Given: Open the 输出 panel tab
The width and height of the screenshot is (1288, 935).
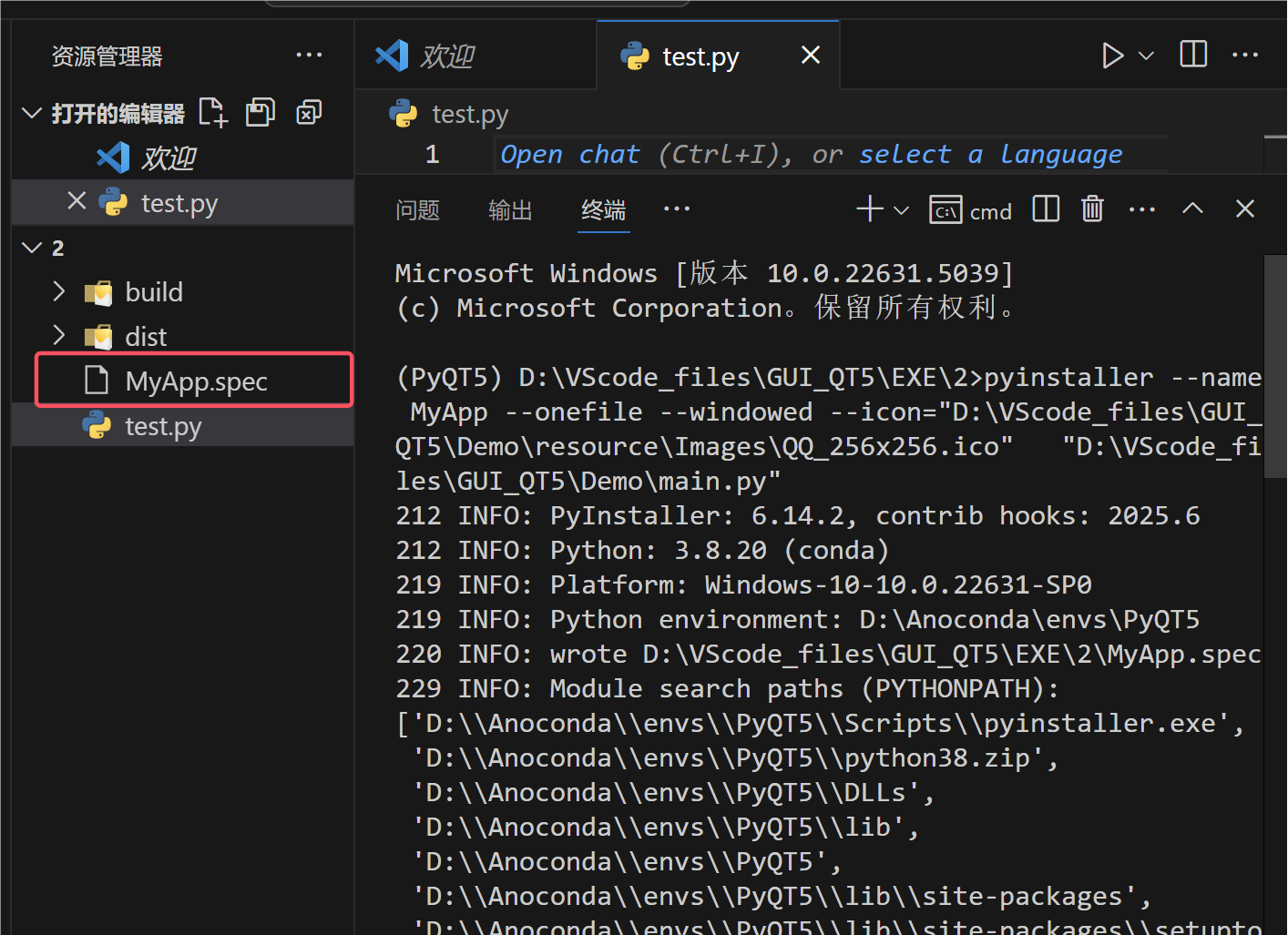Looking at the screenshot, I should click(x=509, y=210).
